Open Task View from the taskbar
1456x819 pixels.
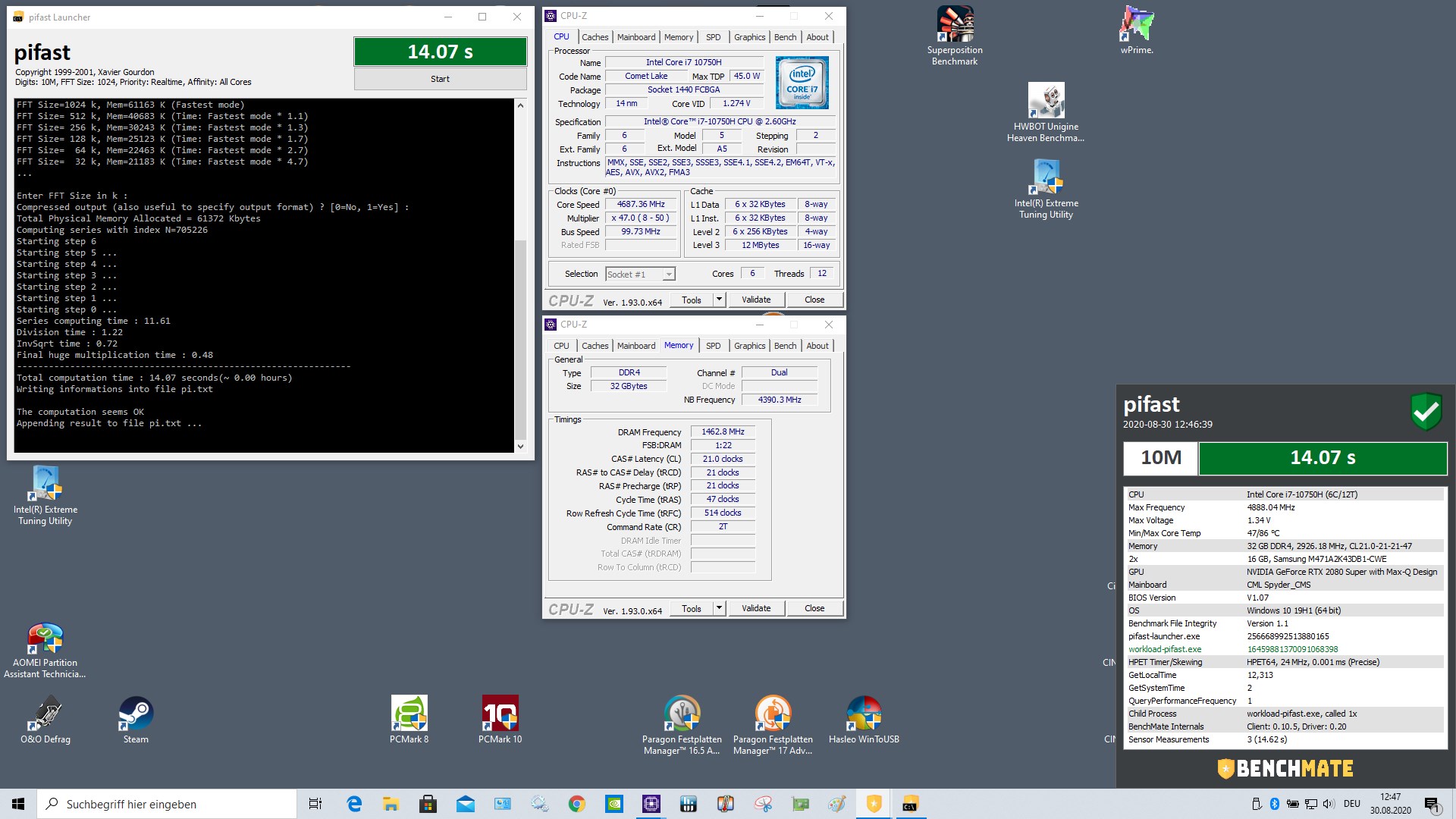click(315, 804)
